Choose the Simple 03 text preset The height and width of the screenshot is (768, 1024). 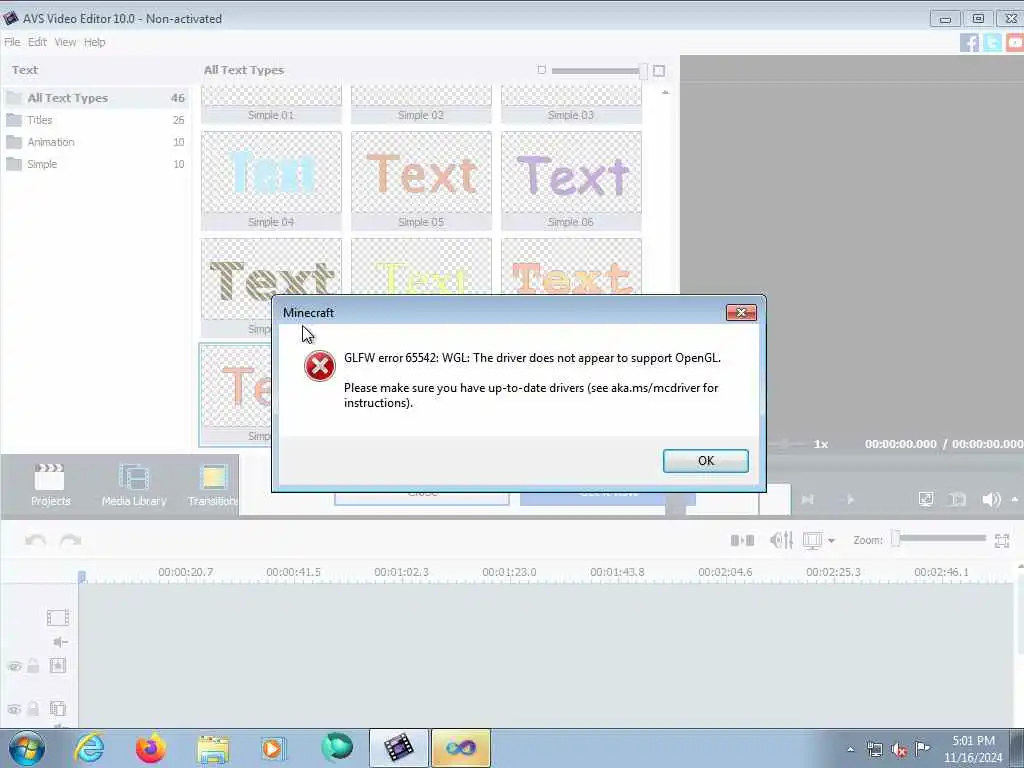(571, 104)
